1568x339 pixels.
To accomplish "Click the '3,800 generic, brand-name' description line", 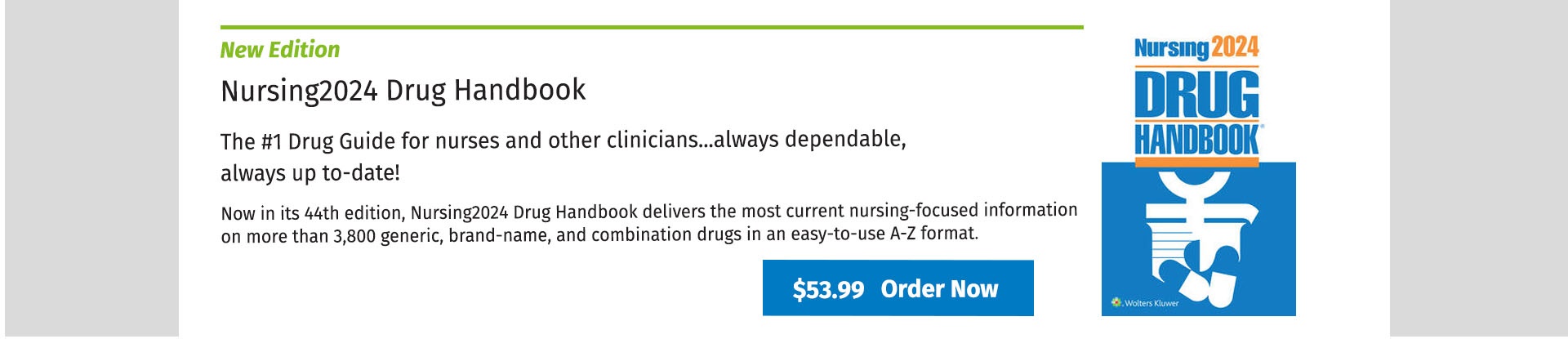I will click(599, 235).
